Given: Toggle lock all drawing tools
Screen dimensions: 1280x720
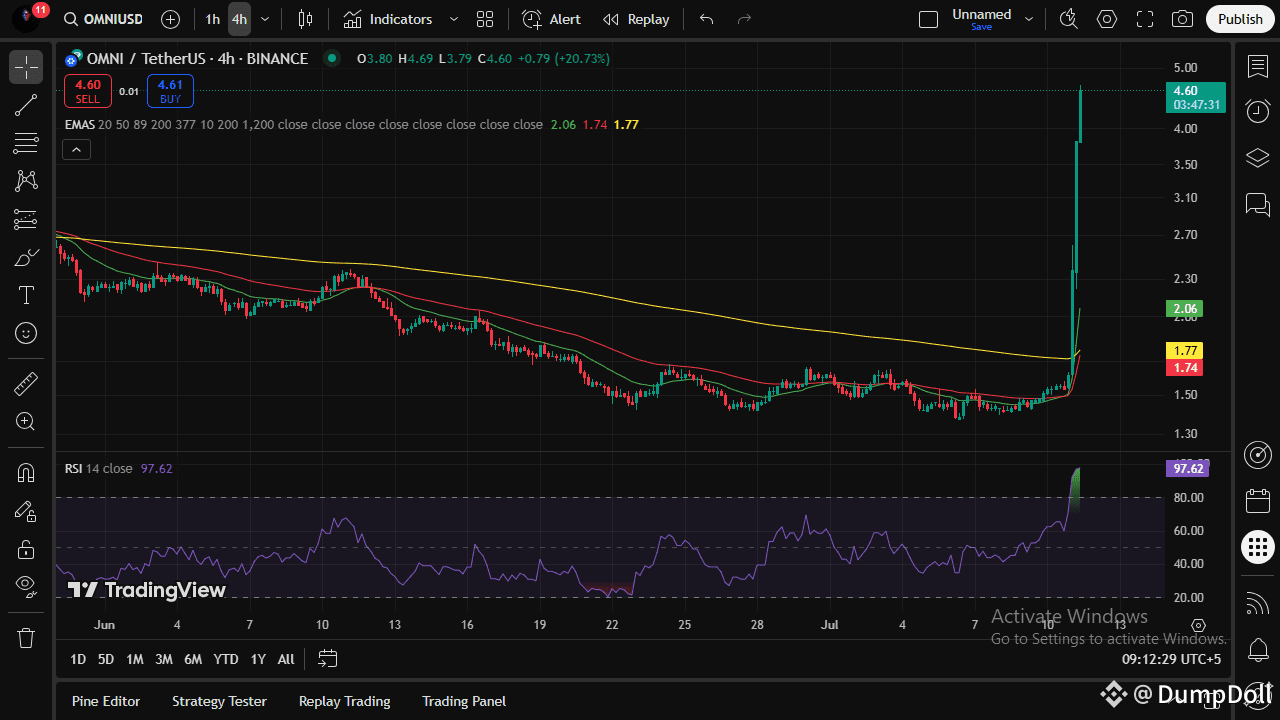Looking at the screenshot, I should tap(26, 548).
